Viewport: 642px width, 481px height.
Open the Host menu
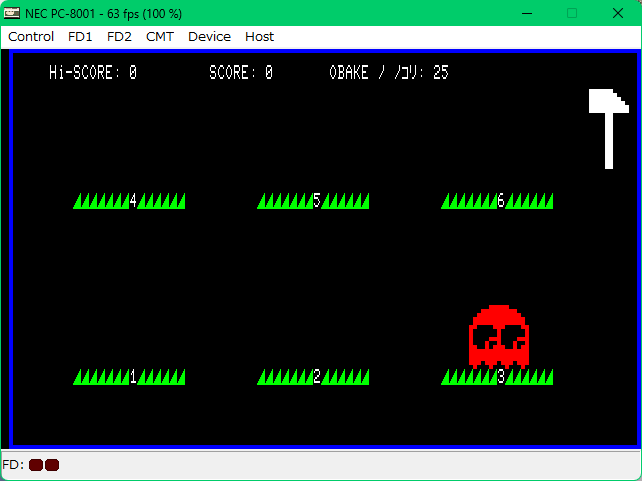[x=259, y=37]
